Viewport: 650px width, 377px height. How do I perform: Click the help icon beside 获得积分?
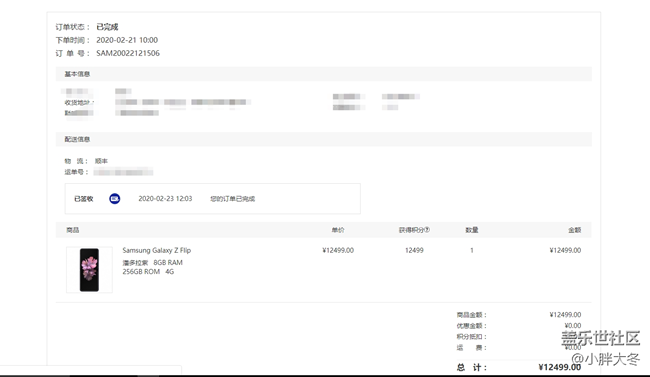click(x=427, y=230)
